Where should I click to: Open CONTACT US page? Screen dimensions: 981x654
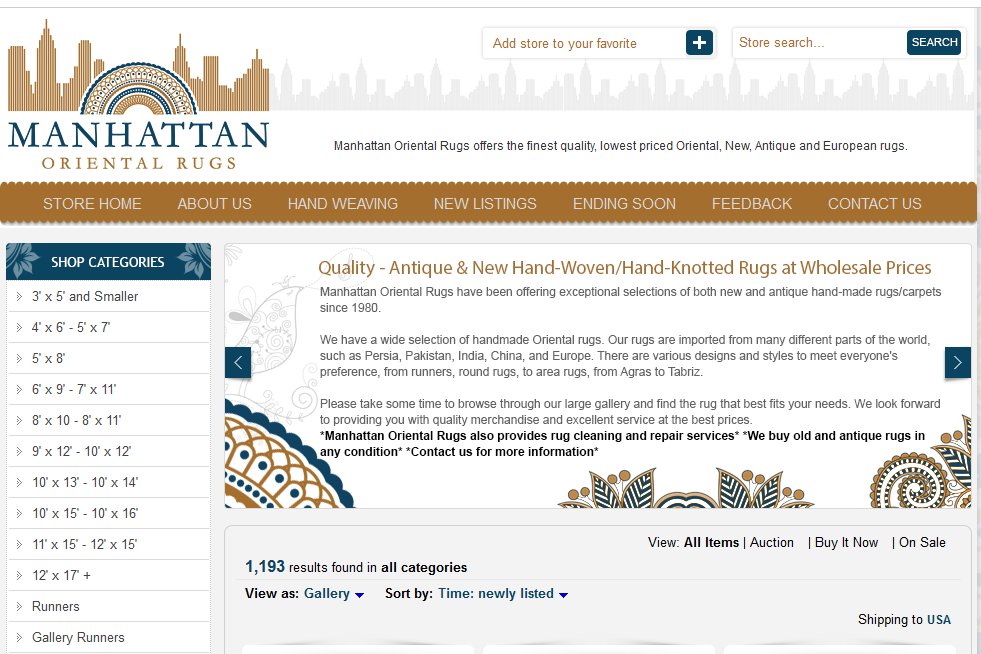875,204
